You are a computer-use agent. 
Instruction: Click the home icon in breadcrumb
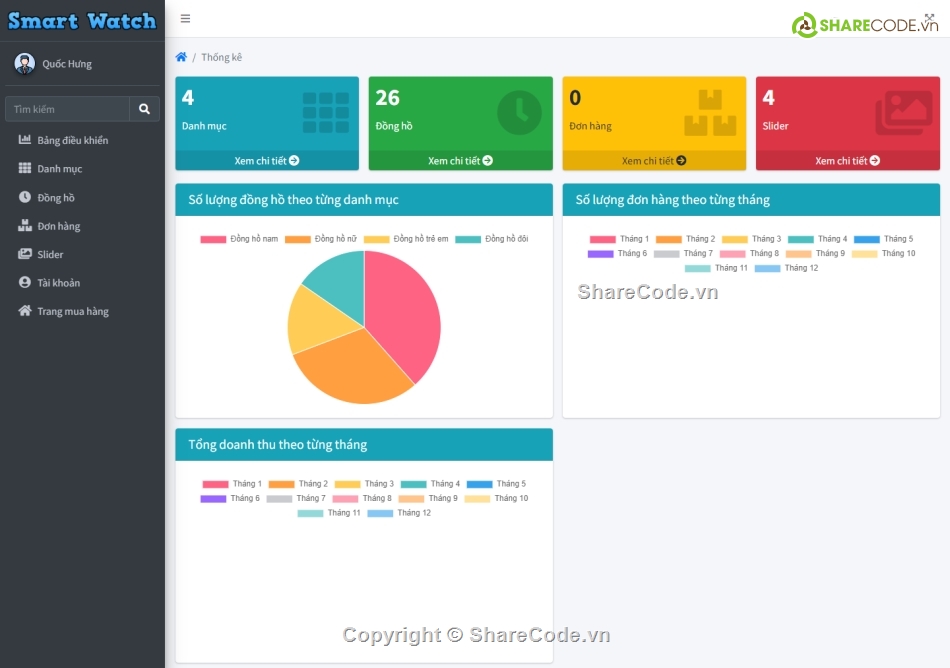[181, 57]
